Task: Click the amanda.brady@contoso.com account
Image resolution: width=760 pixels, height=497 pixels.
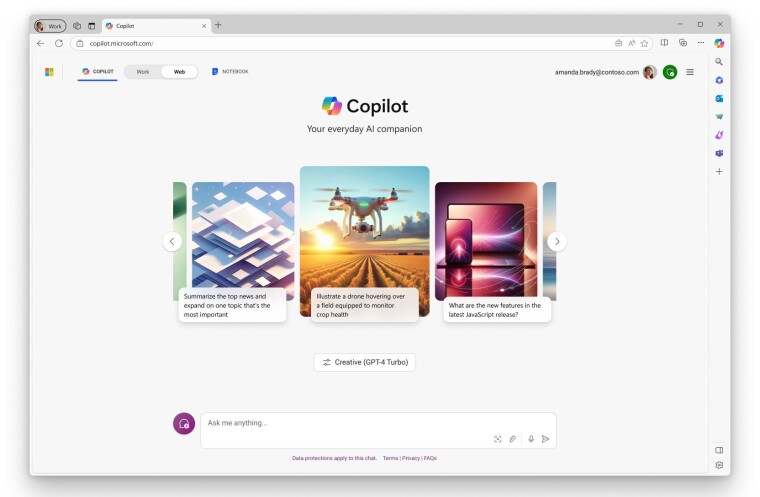Action: (597, 72)
